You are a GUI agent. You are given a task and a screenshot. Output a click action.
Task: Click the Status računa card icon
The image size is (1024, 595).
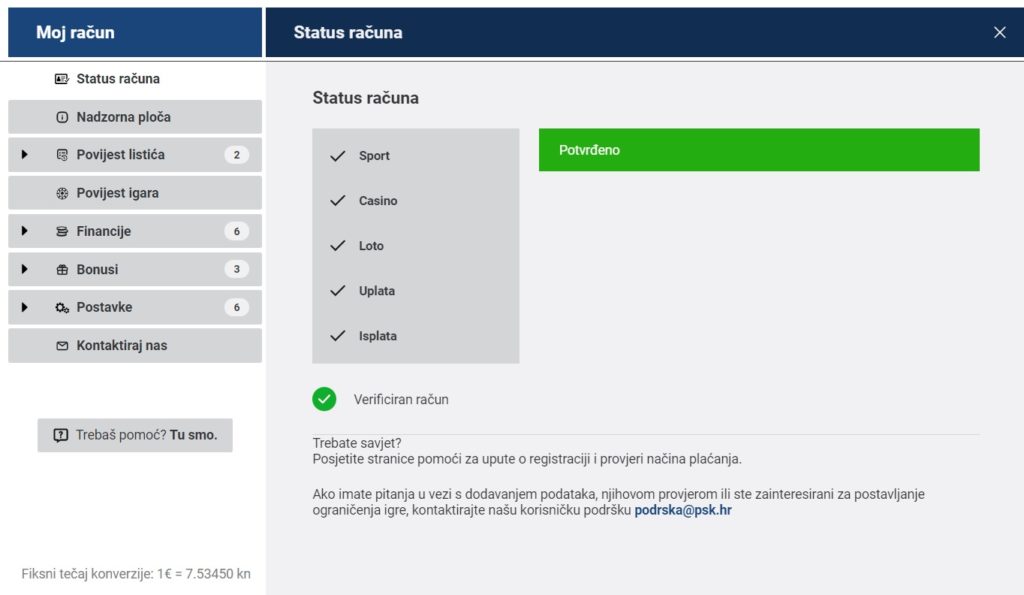pyautogui.click(x=62, y=79)
